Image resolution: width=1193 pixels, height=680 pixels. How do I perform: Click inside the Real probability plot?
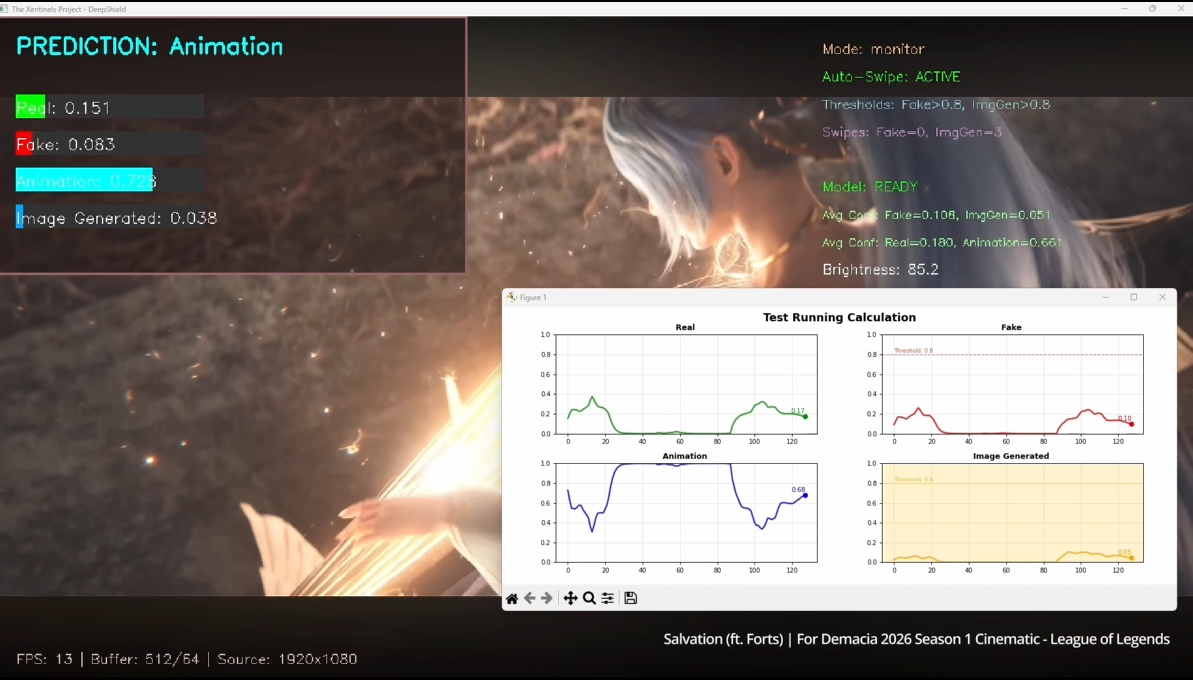pos(686,384)
